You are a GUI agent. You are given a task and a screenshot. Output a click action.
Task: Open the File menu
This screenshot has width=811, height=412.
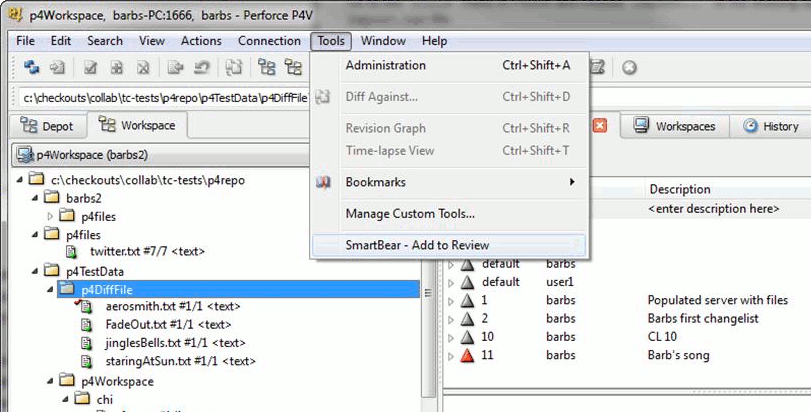(25, 41)
